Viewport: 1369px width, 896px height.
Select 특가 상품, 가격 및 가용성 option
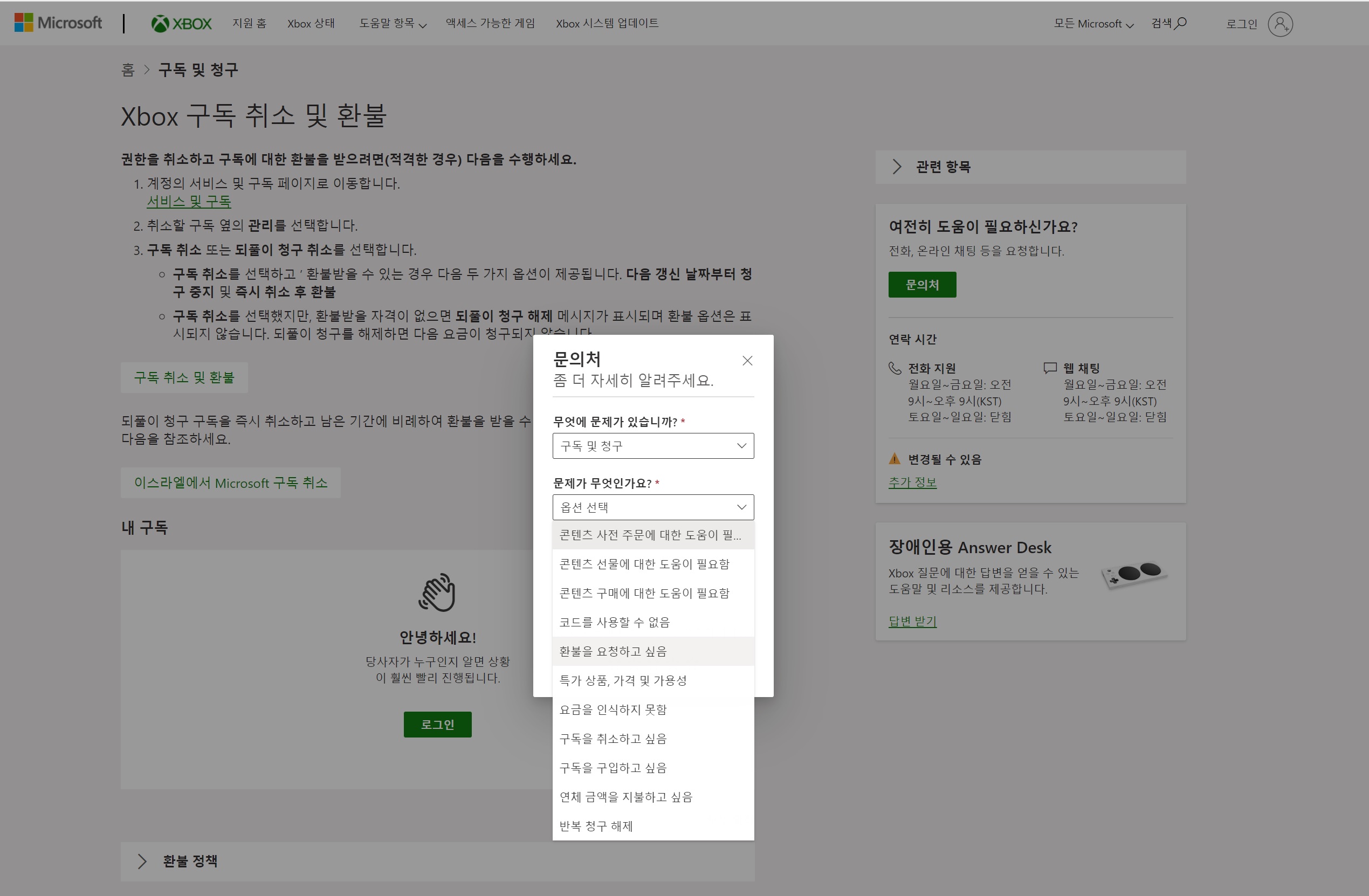click(x=653, y=680)
